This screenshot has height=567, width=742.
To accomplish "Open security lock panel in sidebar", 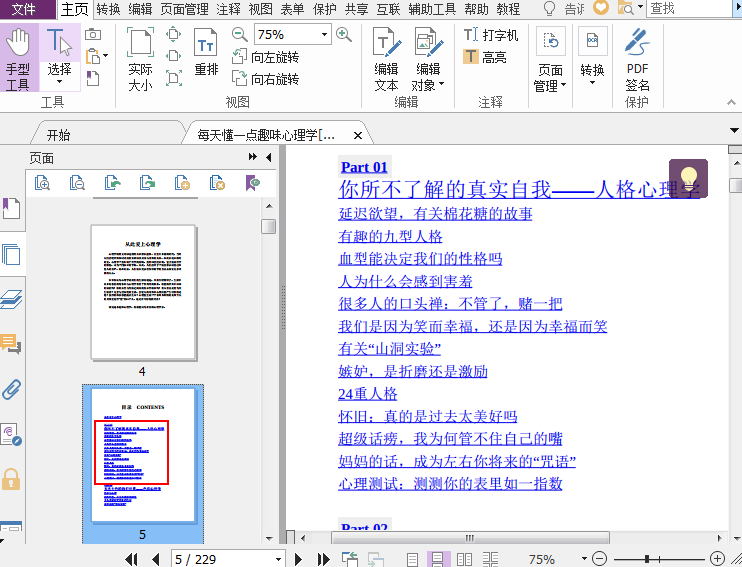I will click(x=11, y=479).
